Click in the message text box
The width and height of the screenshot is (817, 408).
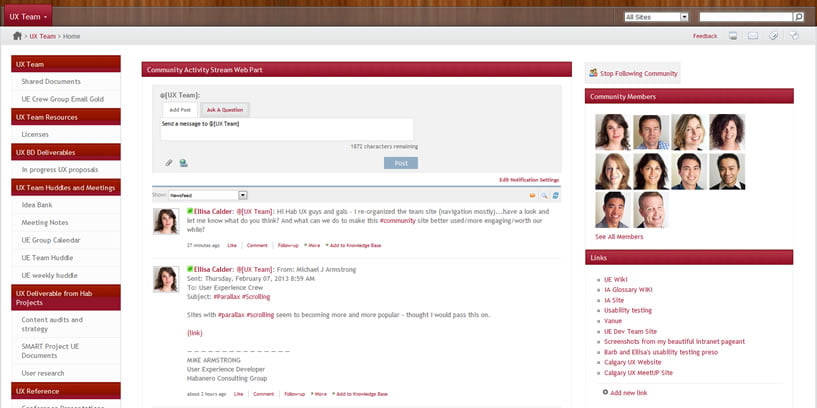coord(287,129)
